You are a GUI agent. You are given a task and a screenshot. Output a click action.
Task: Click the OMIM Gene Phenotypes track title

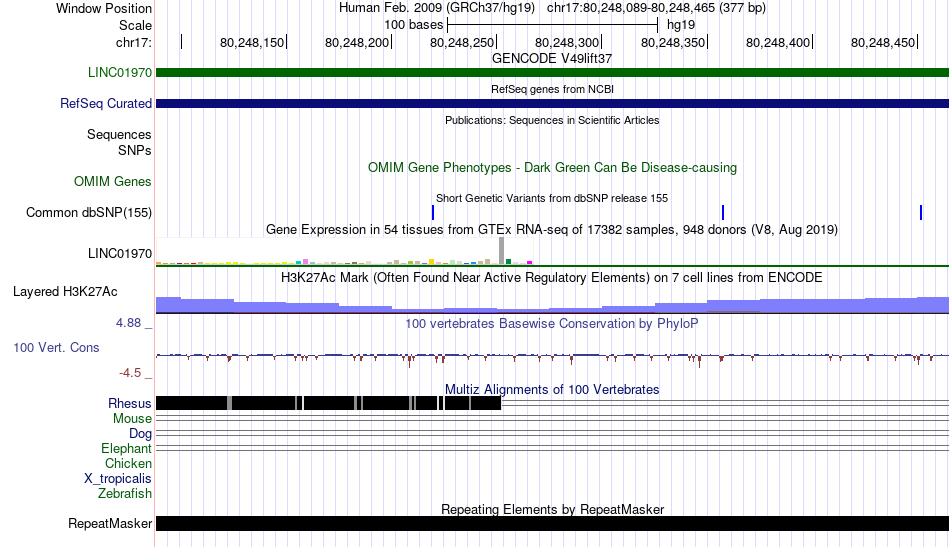[552, 168]
